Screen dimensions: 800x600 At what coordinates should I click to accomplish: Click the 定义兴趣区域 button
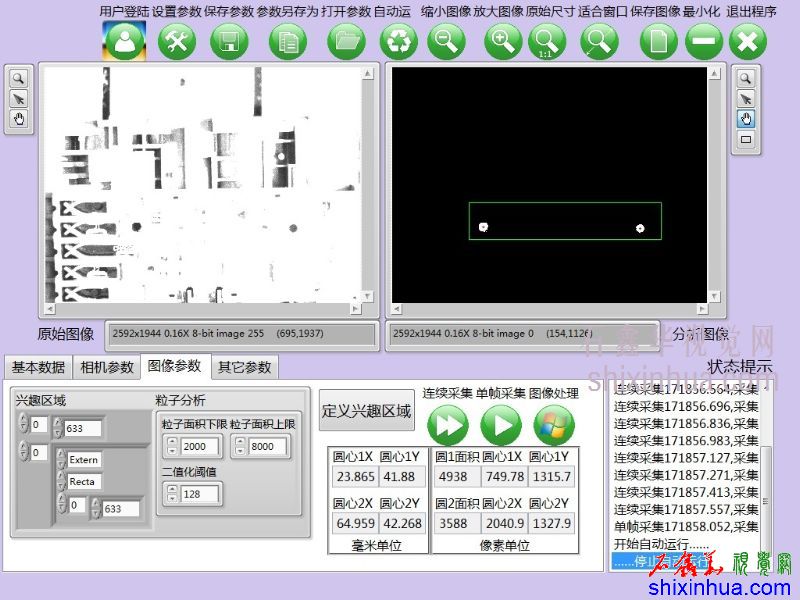click(x=366, y=411)
